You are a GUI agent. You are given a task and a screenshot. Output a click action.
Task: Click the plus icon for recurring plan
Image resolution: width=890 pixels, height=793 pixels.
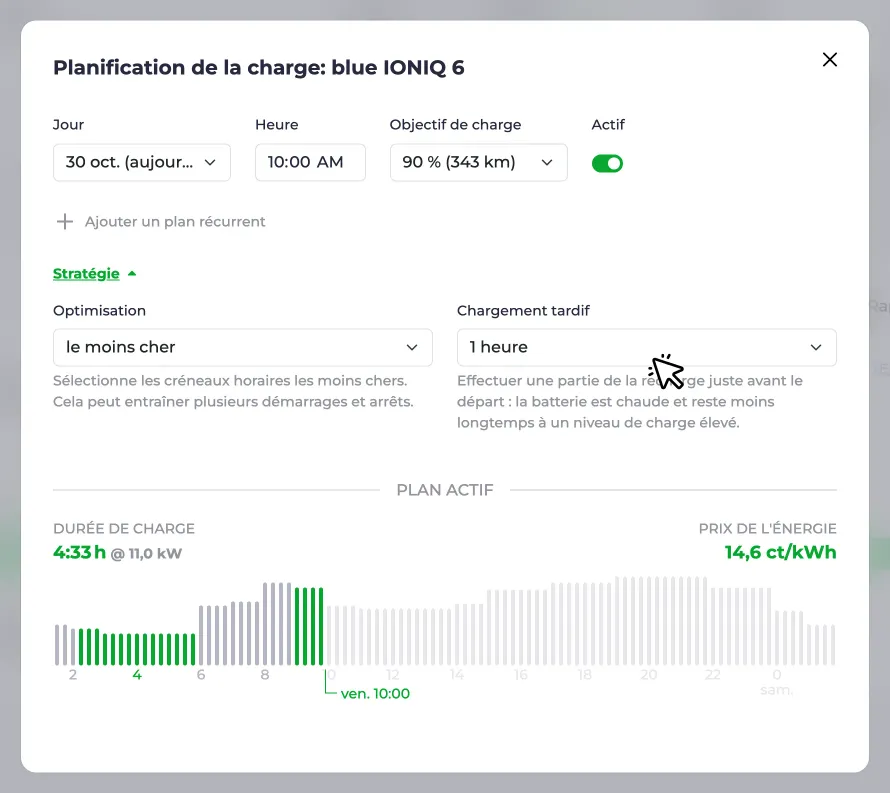click(x=65, y=221)
